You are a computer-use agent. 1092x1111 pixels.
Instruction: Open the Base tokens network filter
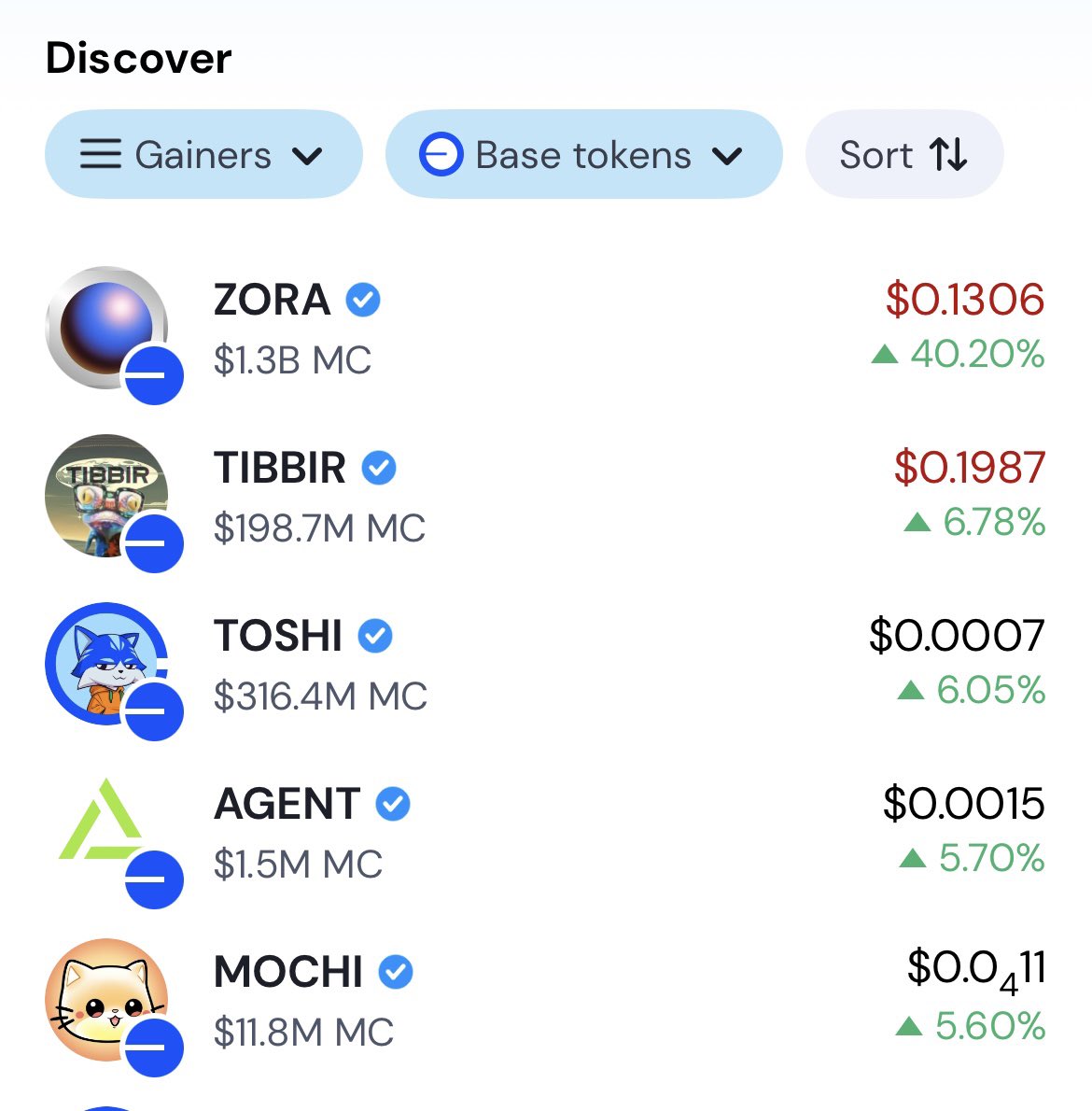coord(583,154)
